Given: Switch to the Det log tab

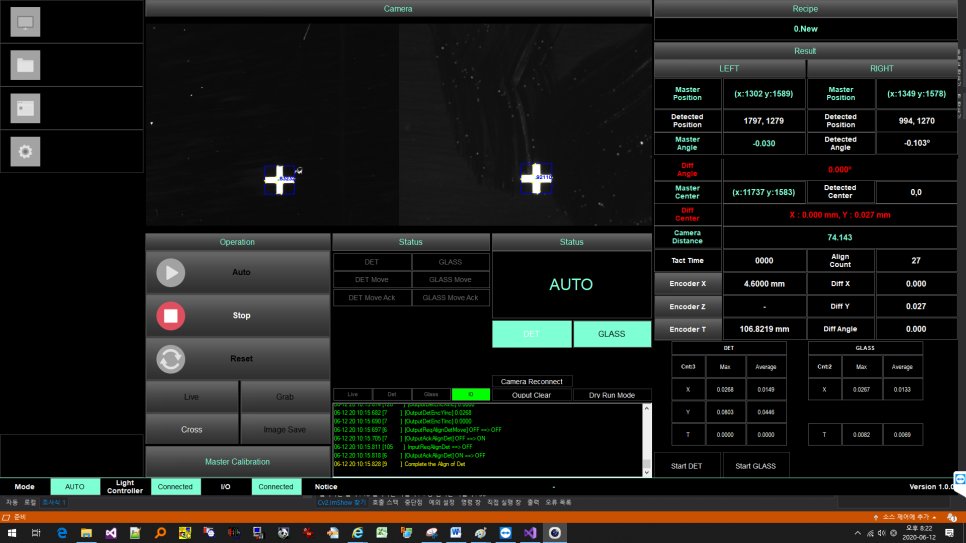Looking at the screenshot, I should (x=392, y=394).
